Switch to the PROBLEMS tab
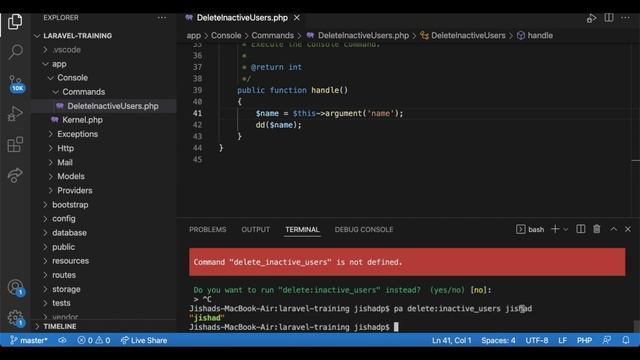Image resolution: width=640 pixels, height=360 pixels. (x=207, y=229)
